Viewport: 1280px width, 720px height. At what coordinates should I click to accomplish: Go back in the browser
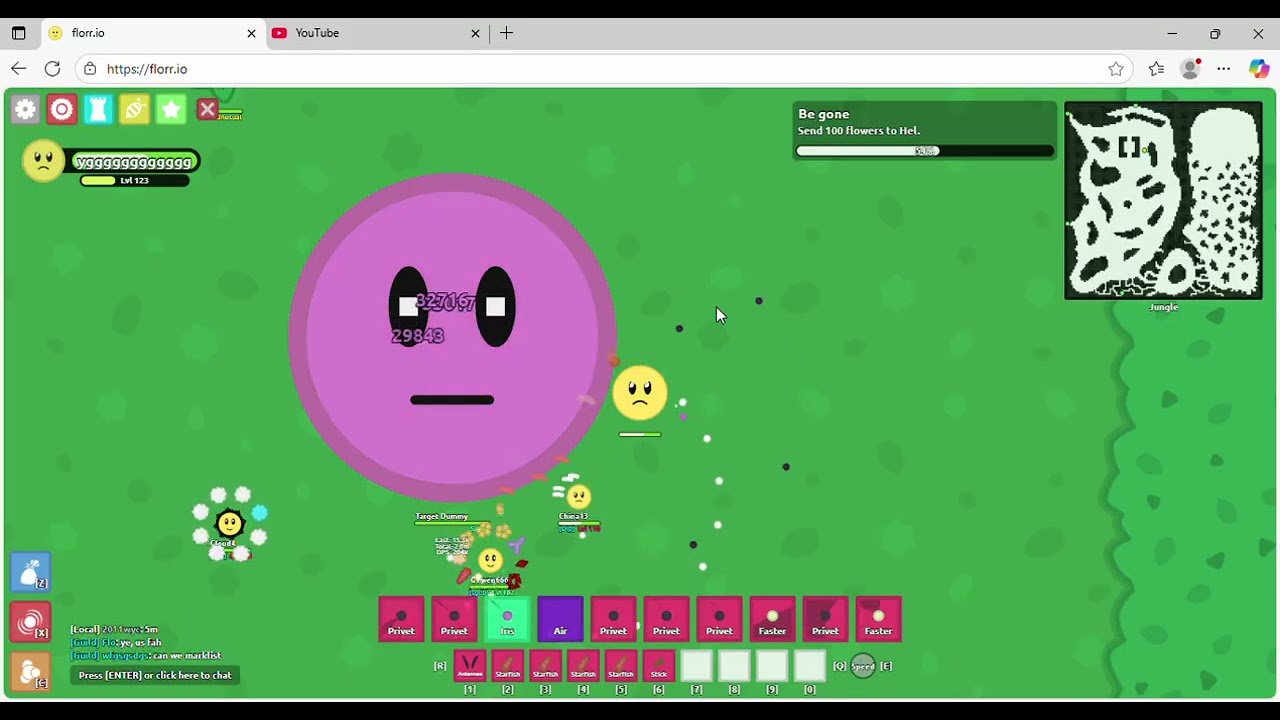[x=18, y=69]
